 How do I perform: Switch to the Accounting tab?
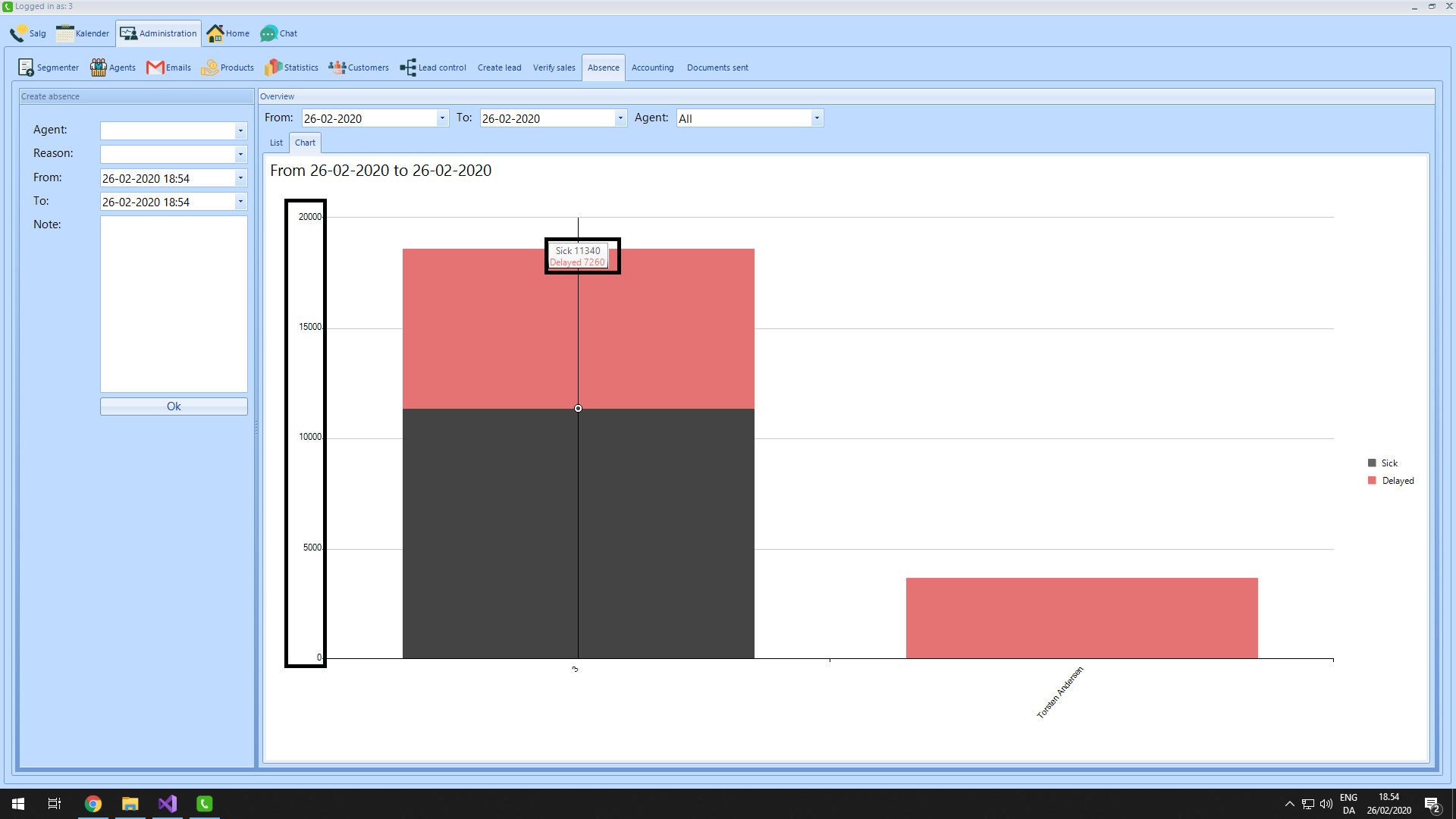click(652, 67)
